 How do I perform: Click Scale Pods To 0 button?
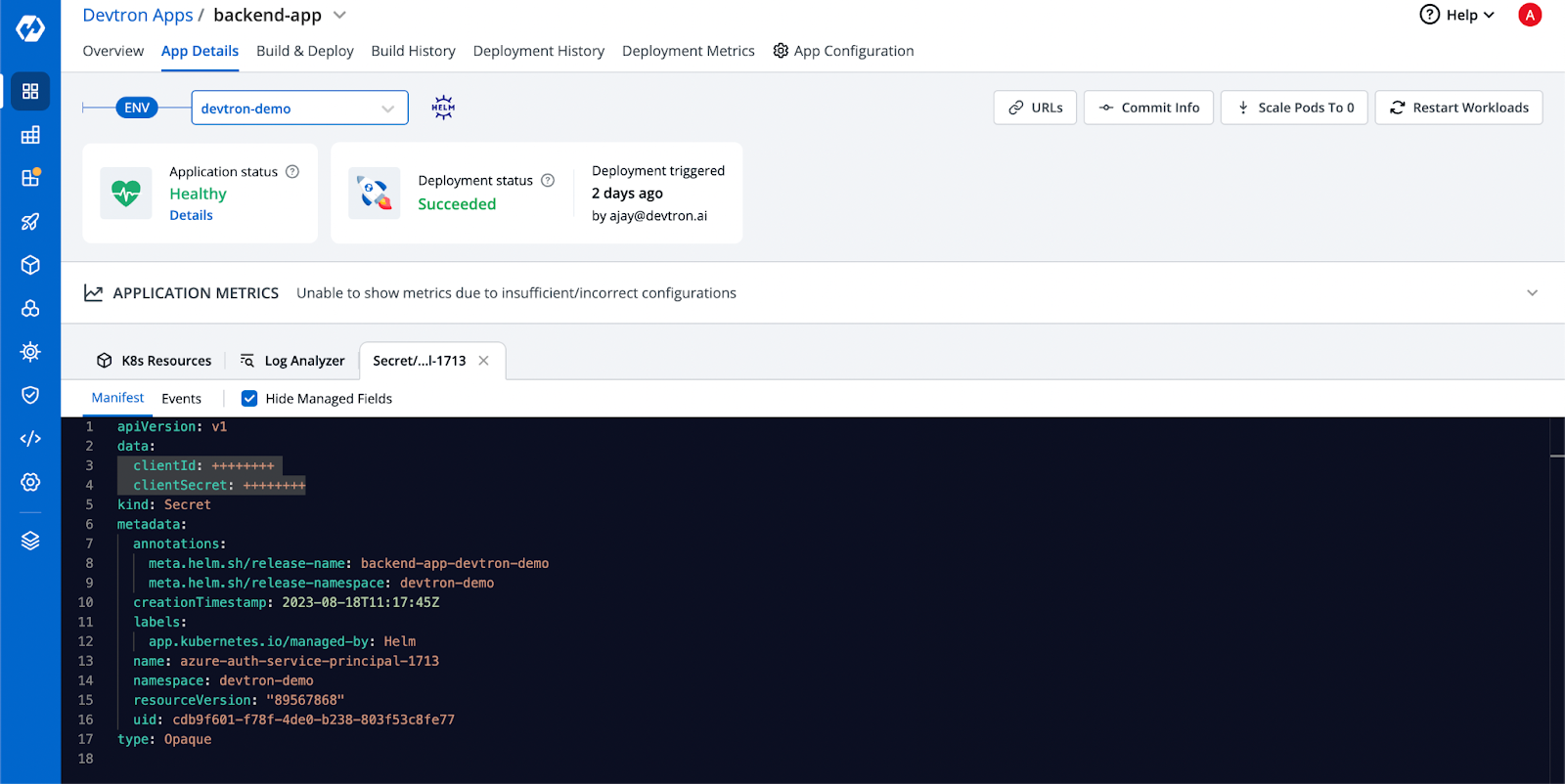pyautogui.click(x=1294, y=108)
